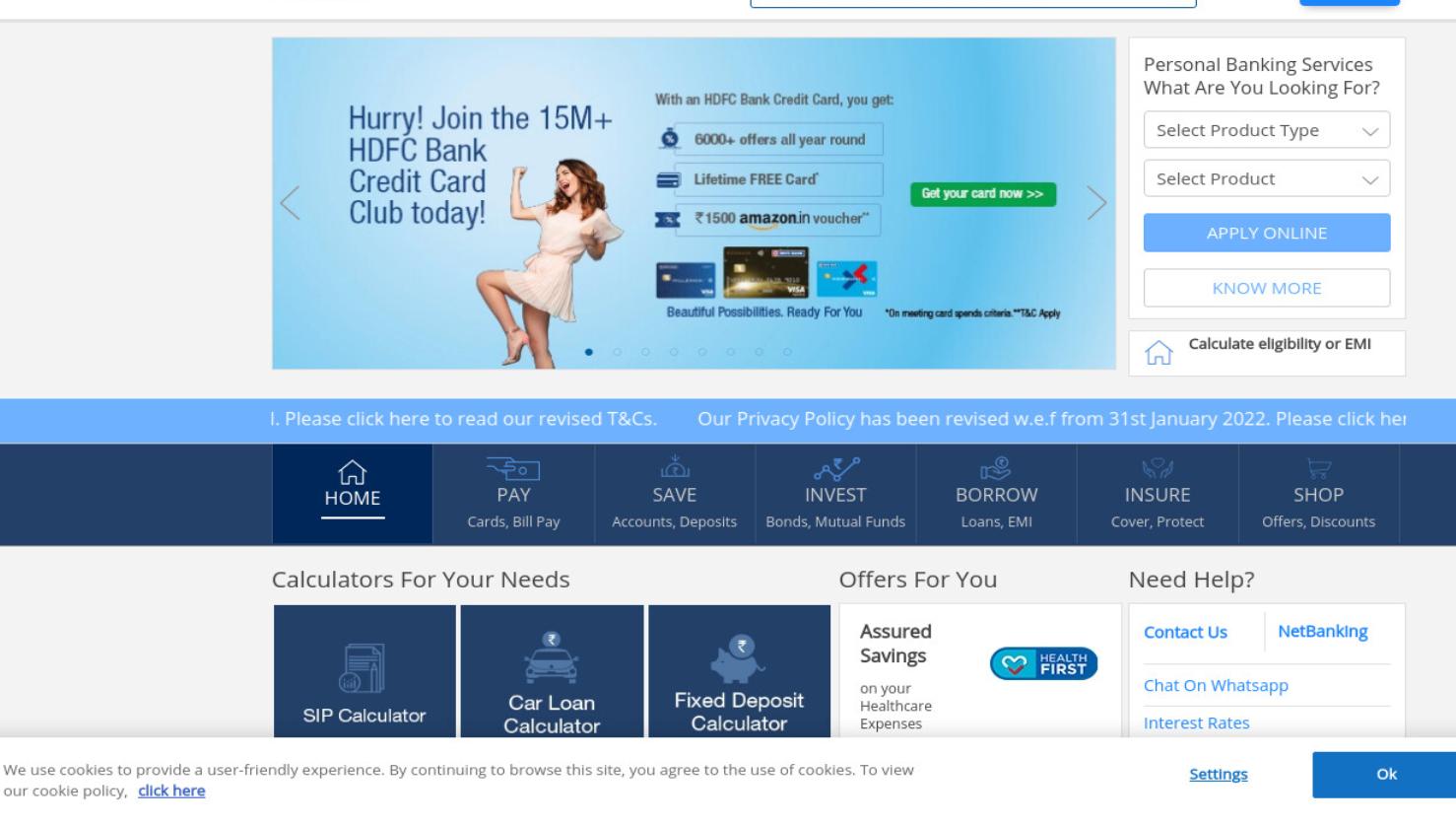Click the Assured Savings offer text
1456x825 pixels.
pyautogui.click(x=895, y=644)
